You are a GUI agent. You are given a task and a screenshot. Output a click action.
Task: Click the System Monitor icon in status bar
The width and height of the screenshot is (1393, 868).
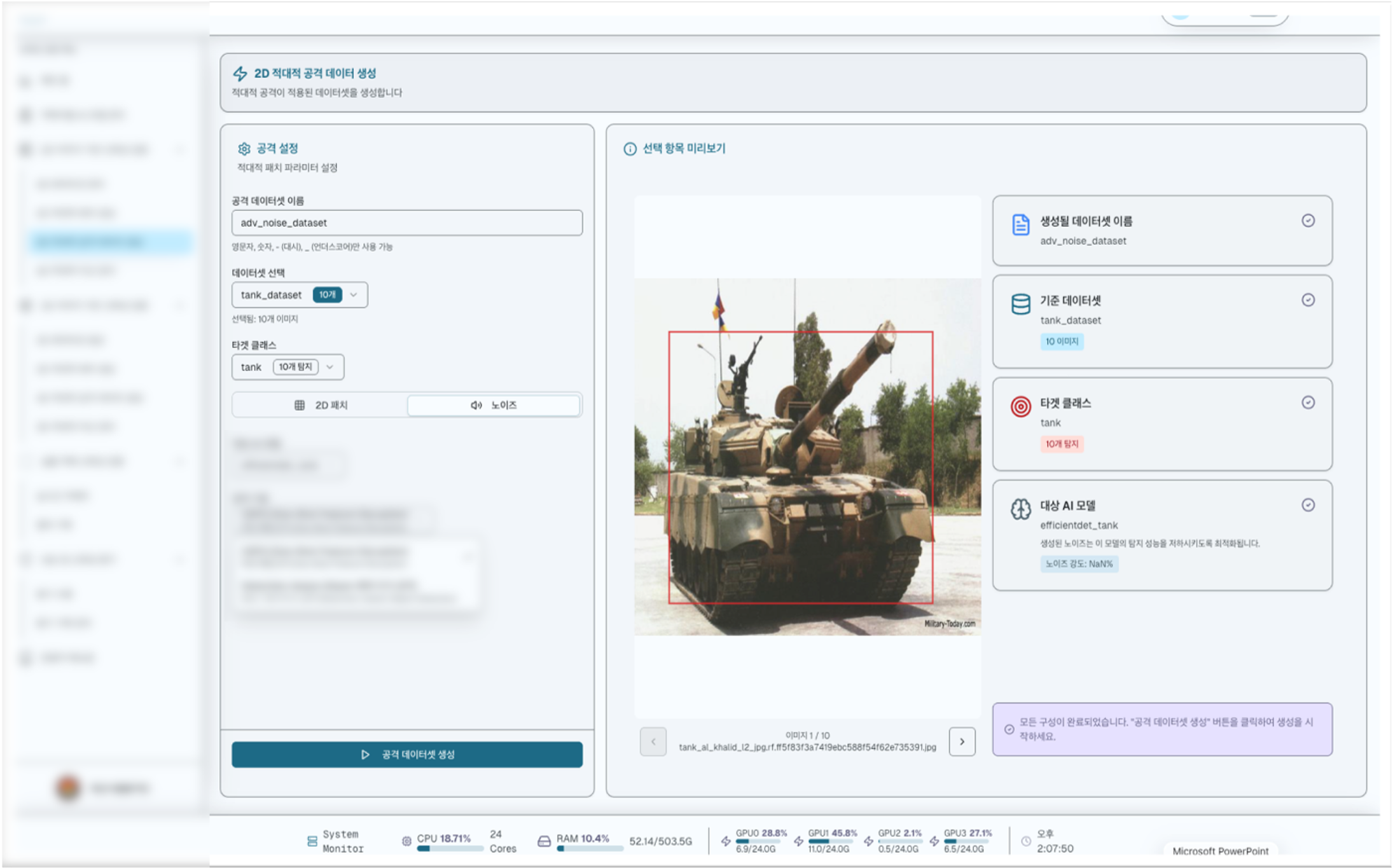click(312, 841)
